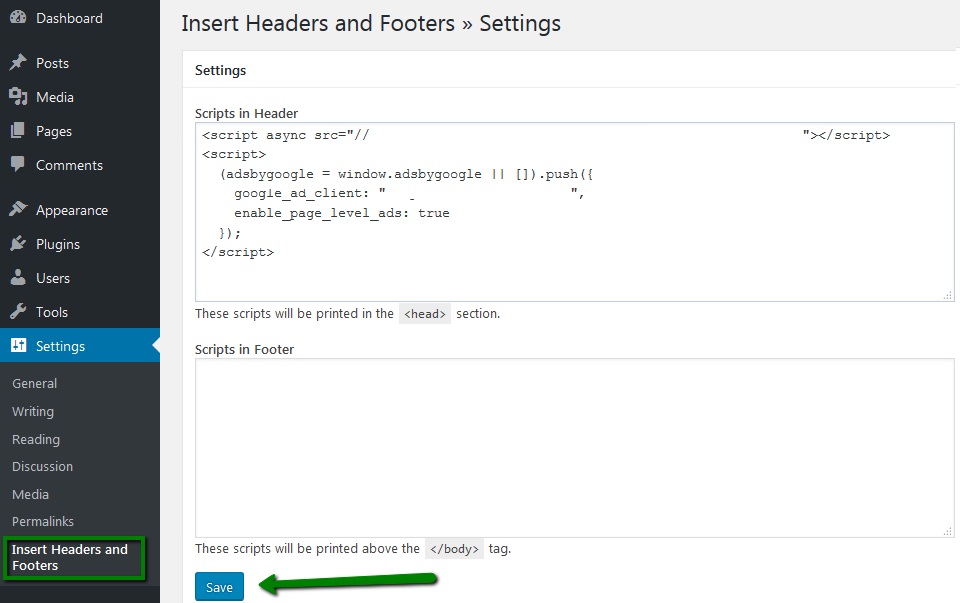Viewport: 960px width, 603px height.
Task: Click the Comments speech bubble icon
Action: 18,164
